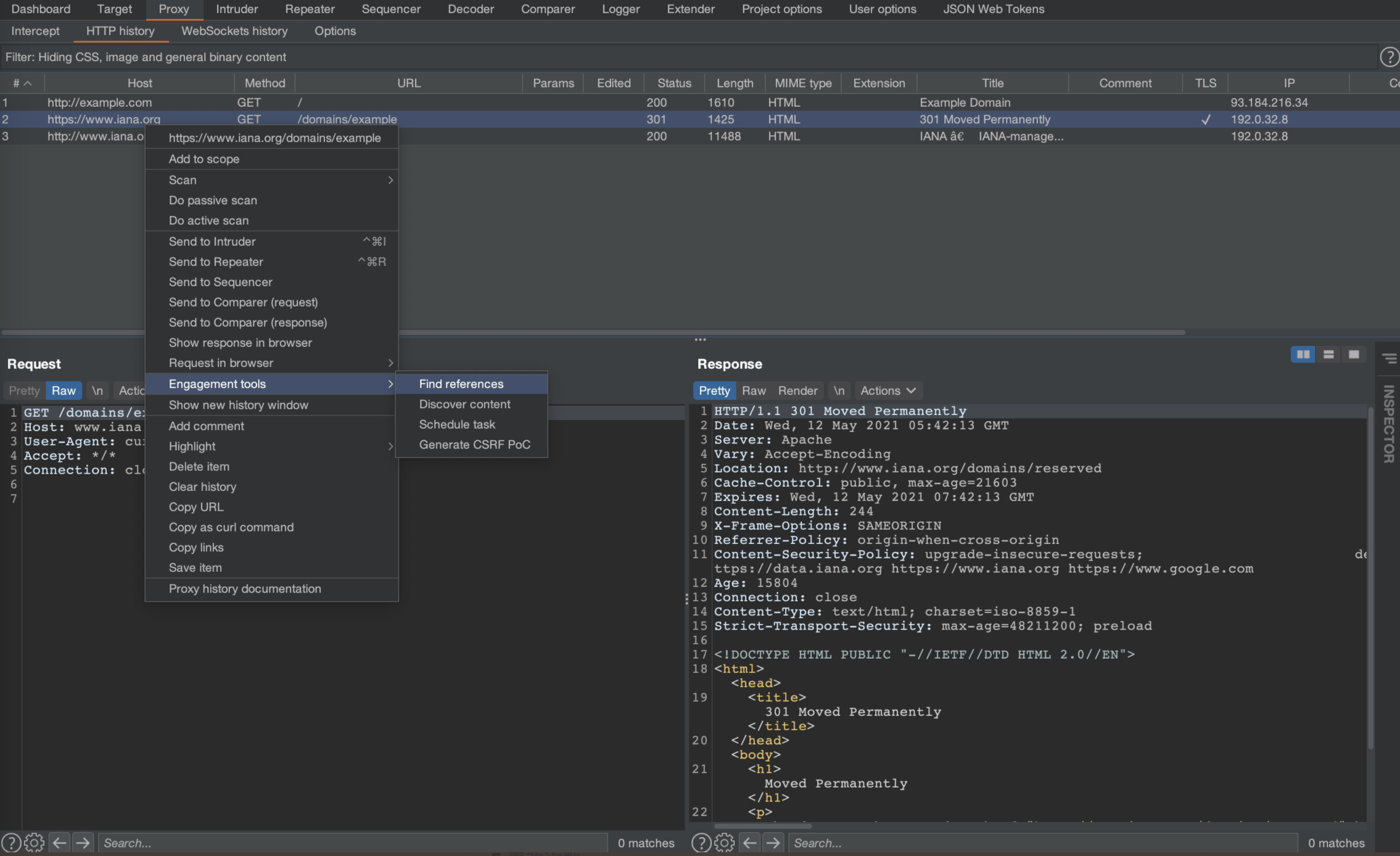Select Add to scope menu entry

pyautogui.click(x=271, y=159)
